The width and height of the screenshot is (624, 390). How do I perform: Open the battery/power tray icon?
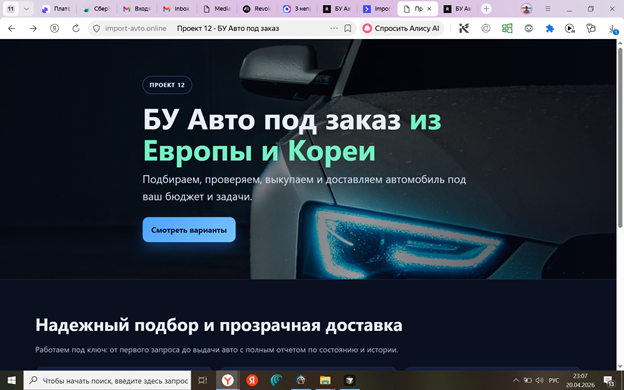[528, 380]
